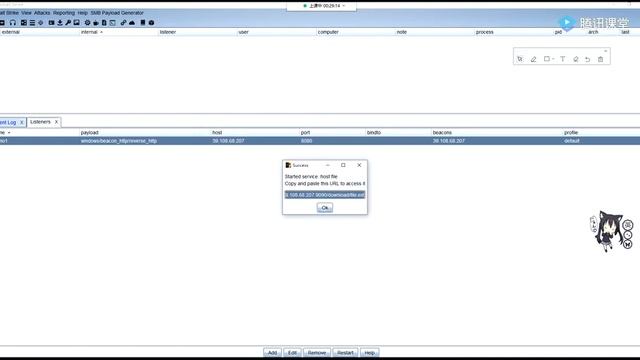Click the Add listener button

coord(272,352)
